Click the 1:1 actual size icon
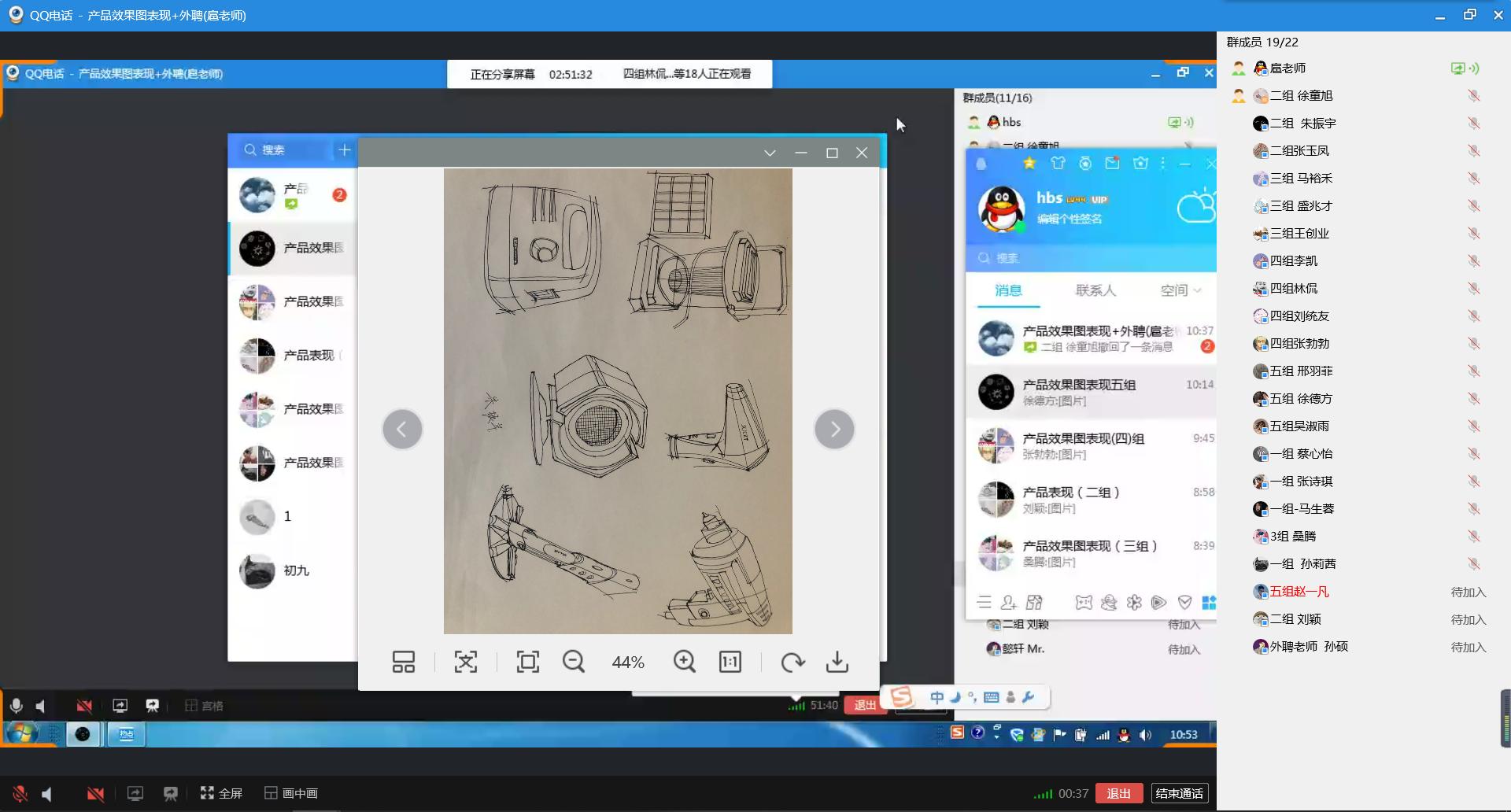Viewport: 1511px width, 812px height. pos(730,662)
